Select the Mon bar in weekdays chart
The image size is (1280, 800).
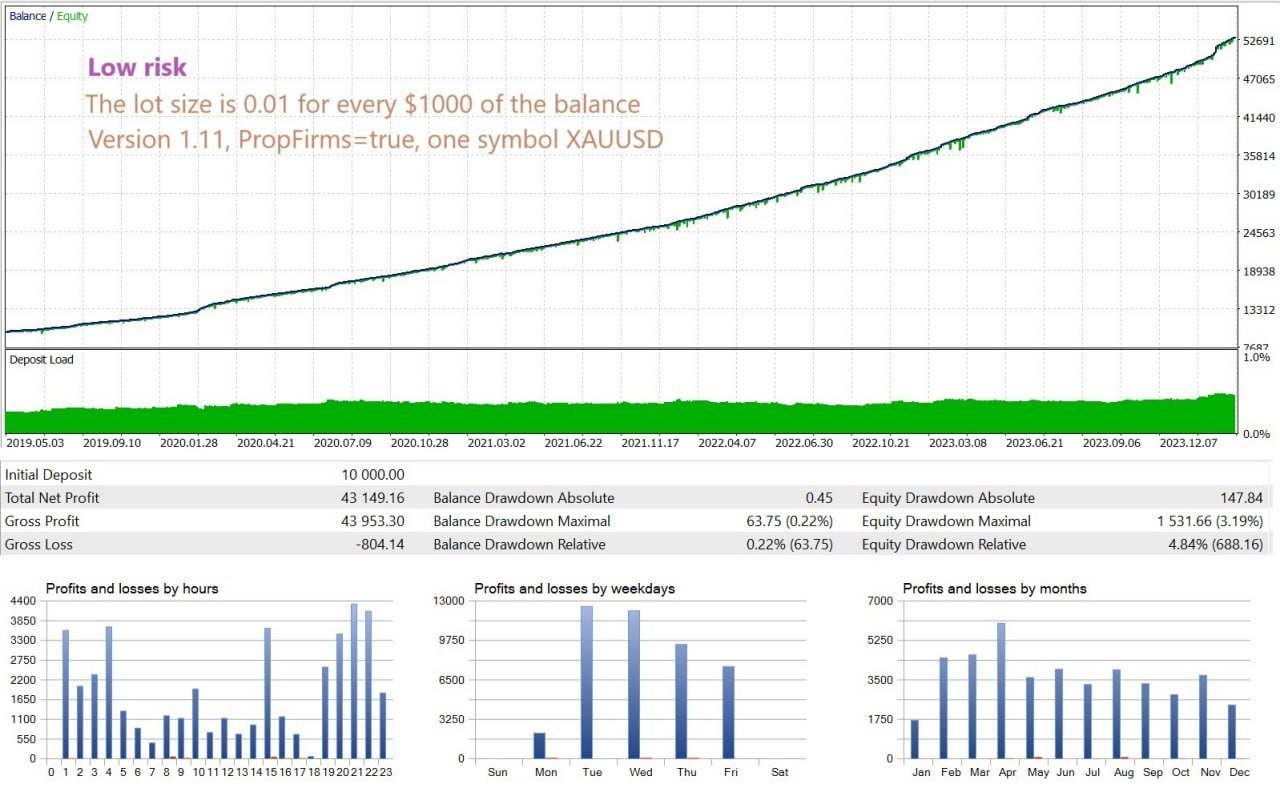[540, 745]
